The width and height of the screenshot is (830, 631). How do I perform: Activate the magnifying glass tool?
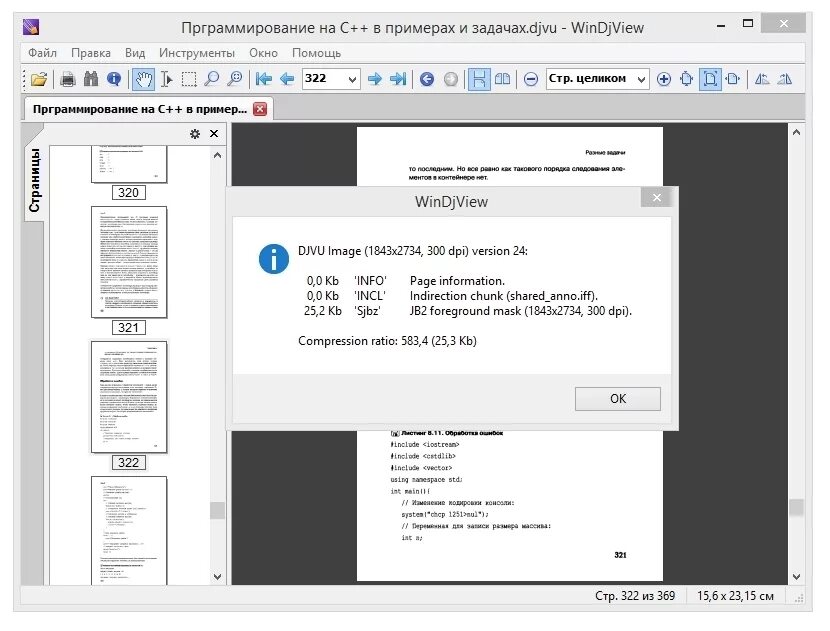pyautogui.click(x=212, y=79)
